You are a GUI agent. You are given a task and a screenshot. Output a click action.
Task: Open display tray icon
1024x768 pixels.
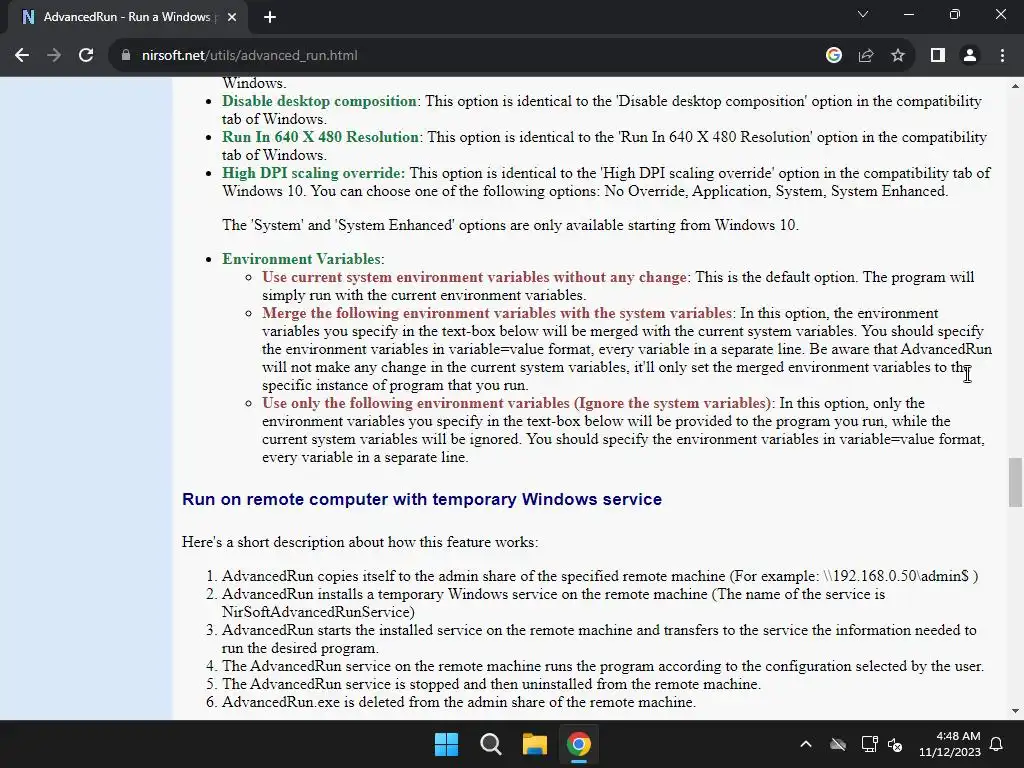pos(869,744)
